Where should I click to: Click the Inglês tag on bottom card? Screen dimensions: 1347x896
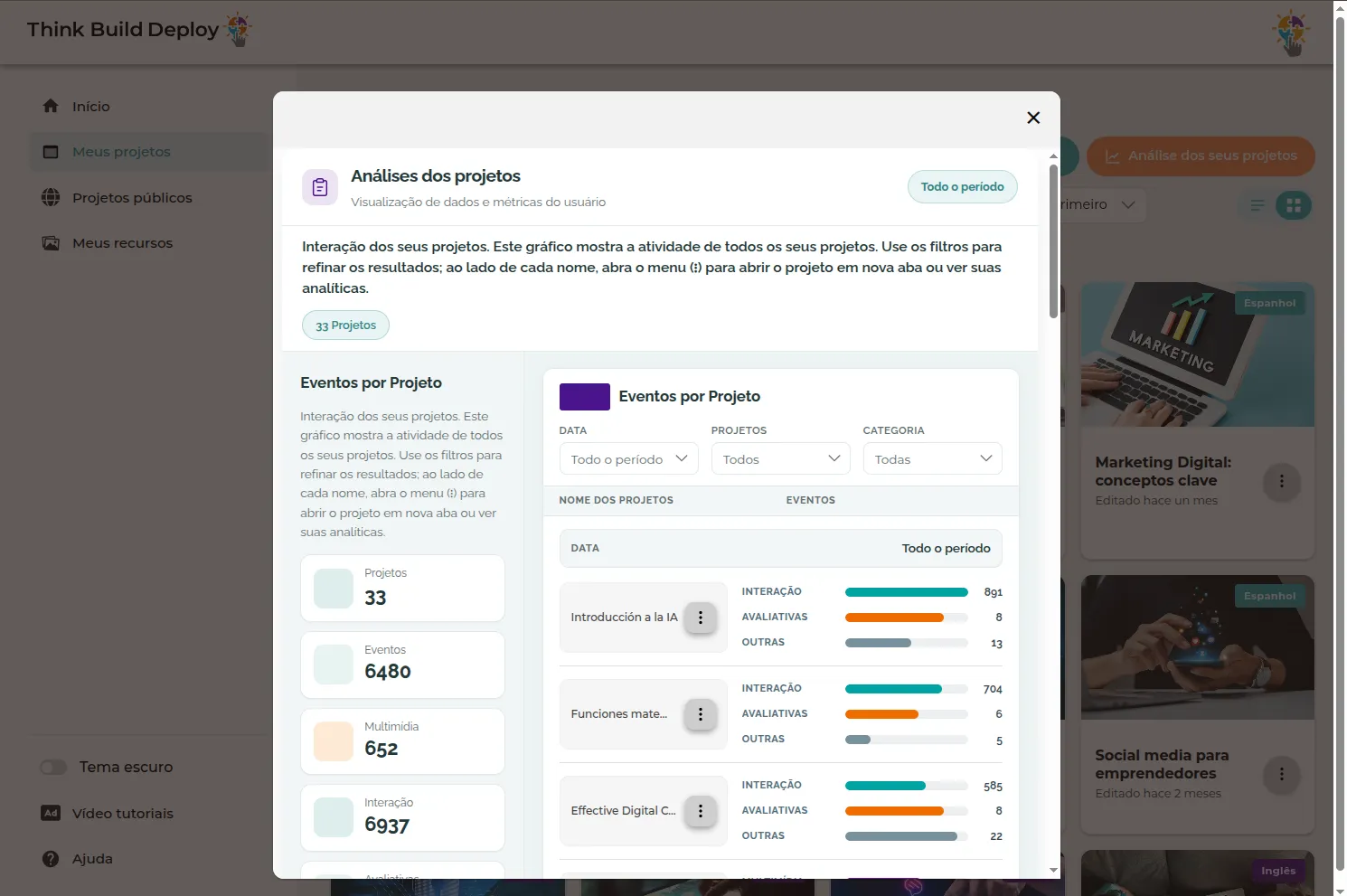click(1278, 871)
